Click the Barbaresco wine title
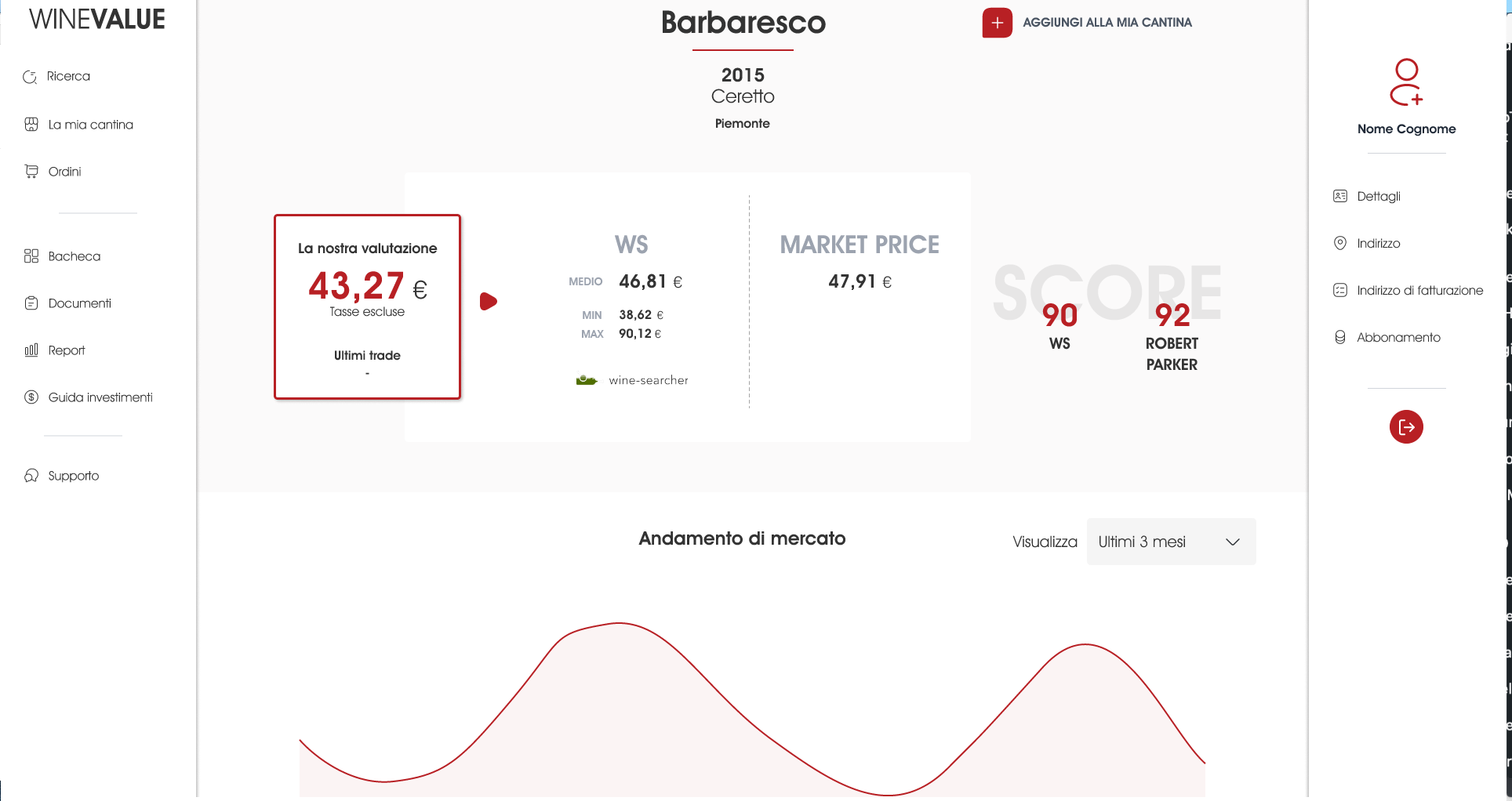This screenshot has height=801, width=1512. (743, 23)
